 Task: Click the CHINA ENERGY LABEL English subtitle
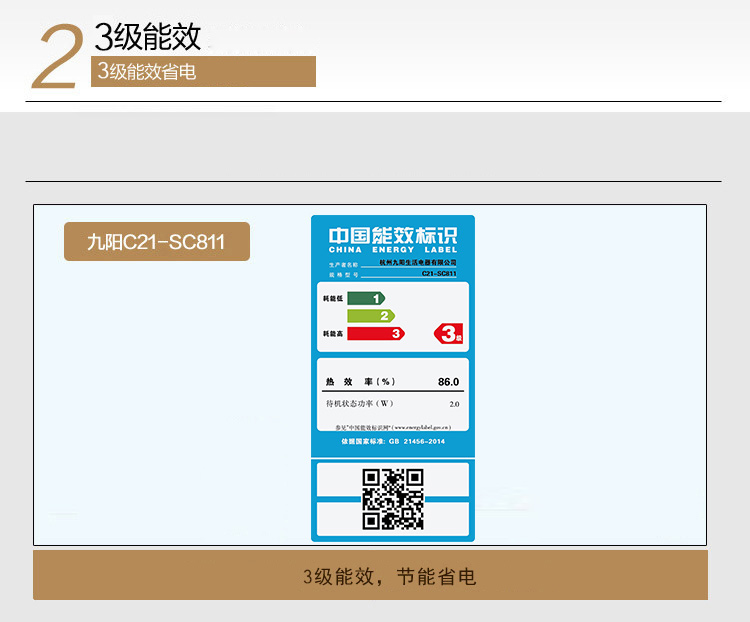[393, 250]
